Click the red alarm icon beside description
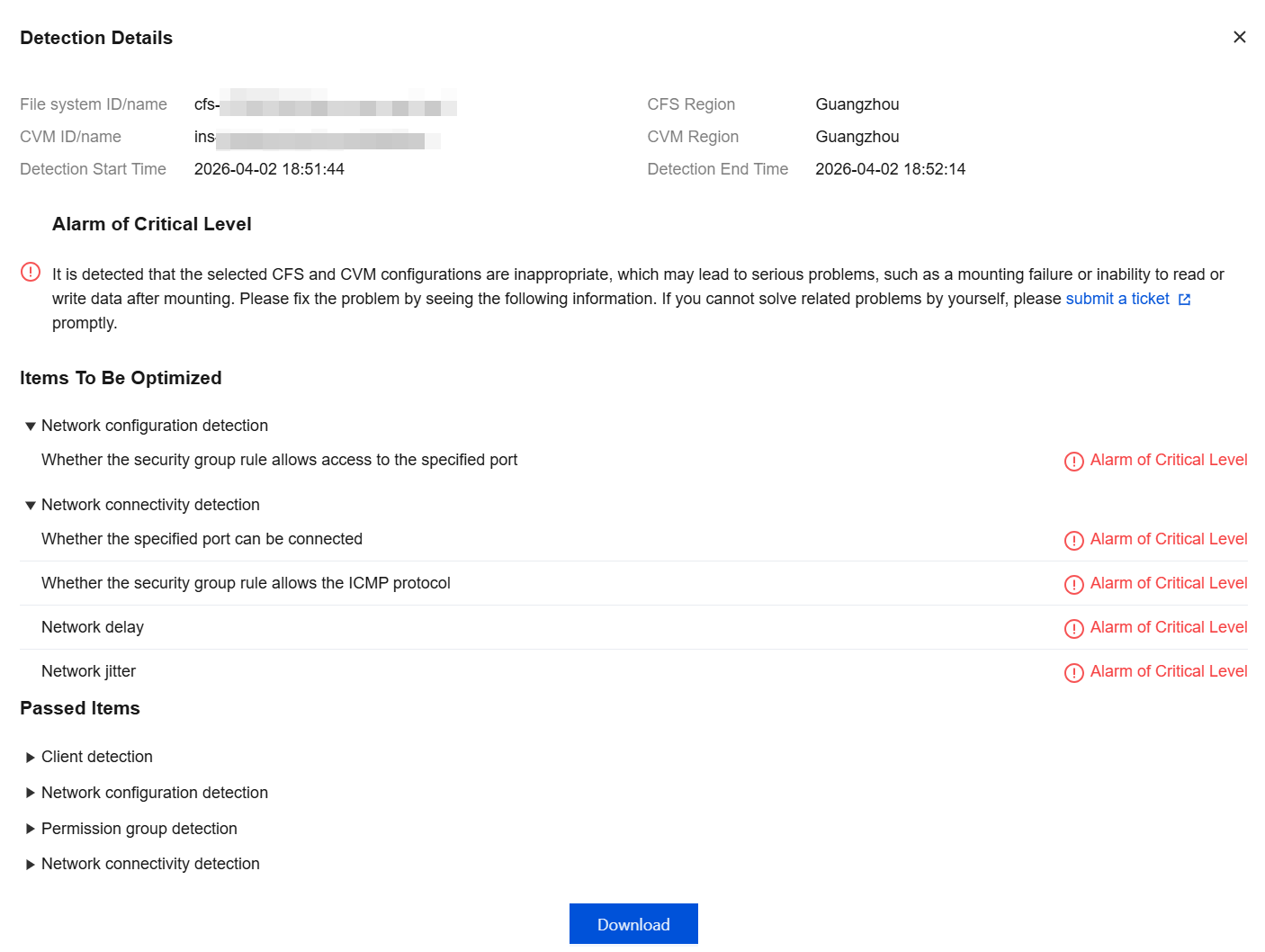 point(31,272)
